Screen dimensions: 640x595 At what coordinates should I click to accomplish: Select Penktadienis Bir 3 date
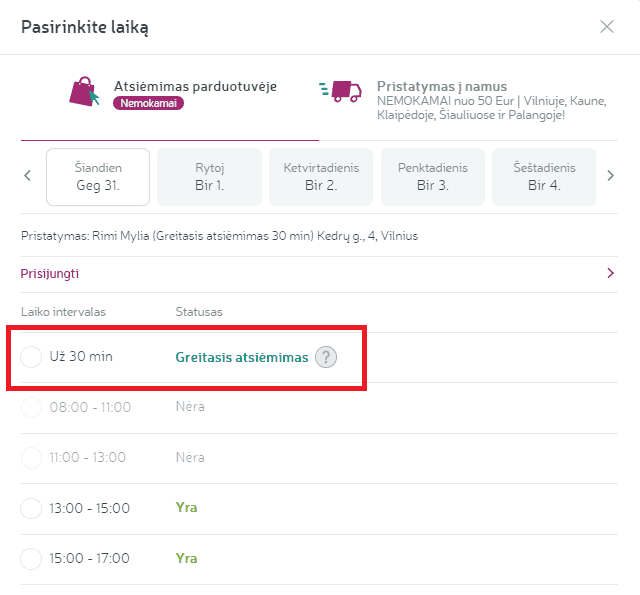pos(432,176)
